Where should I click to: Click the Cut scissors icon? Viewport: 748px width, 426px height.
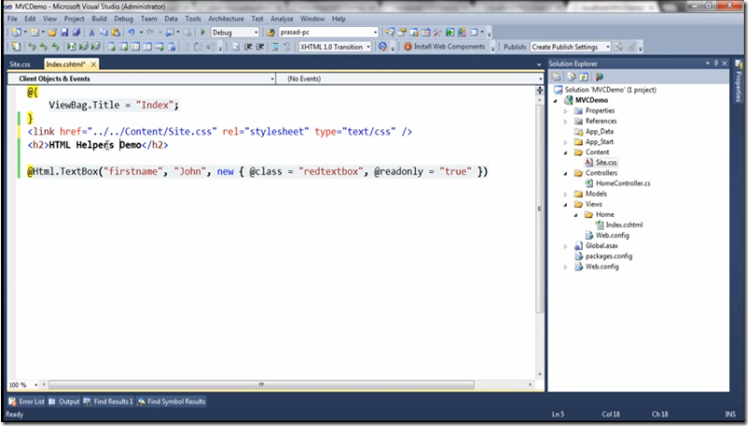(92, 32)
